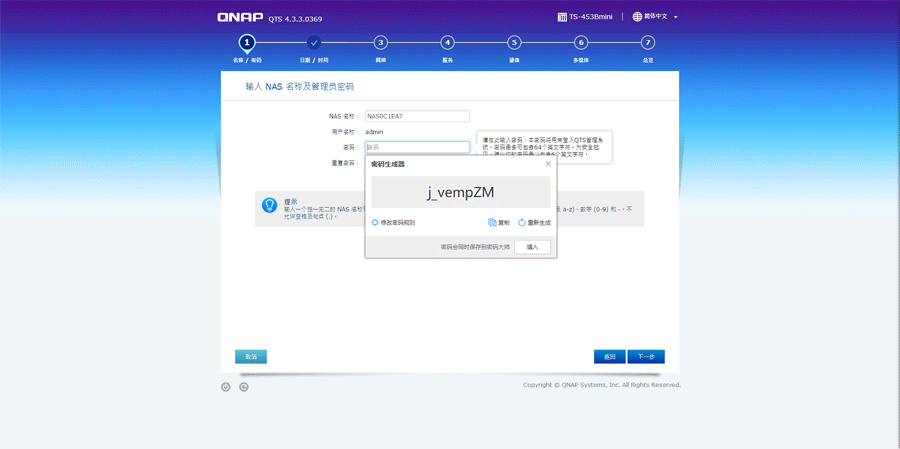The image size is (900, 449).
Task: Close the 密码生成器 password generator popup
Action: pyautogui.click(x=548, y=163)
